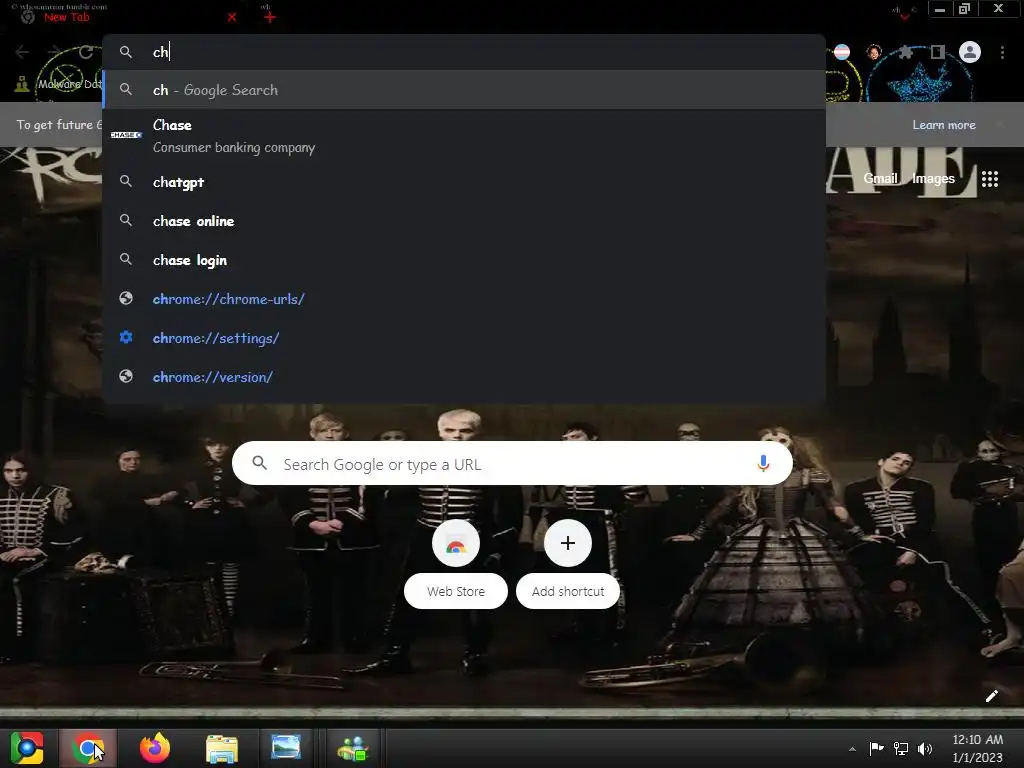Click the Add shortcut button
Image resolution: width=1024 pixels, height=768 pixels.
click(568, 565)
